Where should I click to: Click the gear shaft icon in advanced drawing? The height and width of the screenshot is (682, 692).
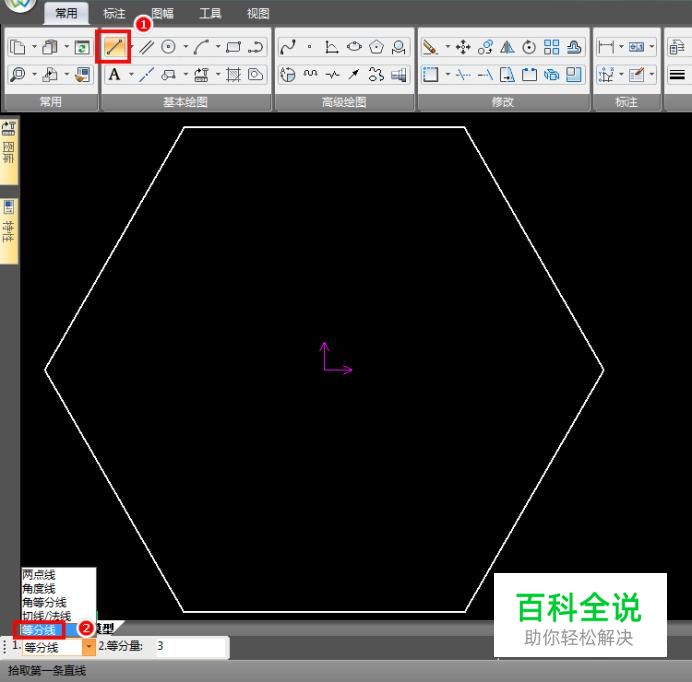[399, 75]
